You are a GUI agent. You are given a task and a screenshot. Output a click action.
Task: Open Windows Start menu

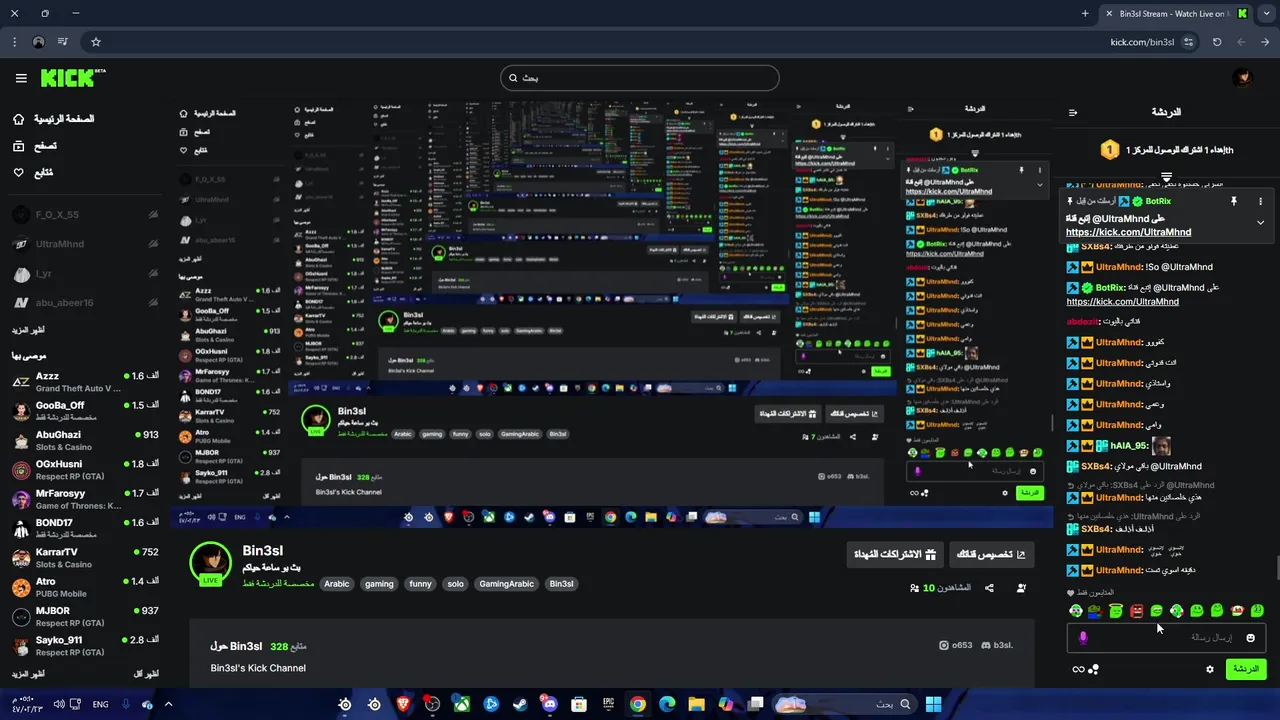point(933,704)
